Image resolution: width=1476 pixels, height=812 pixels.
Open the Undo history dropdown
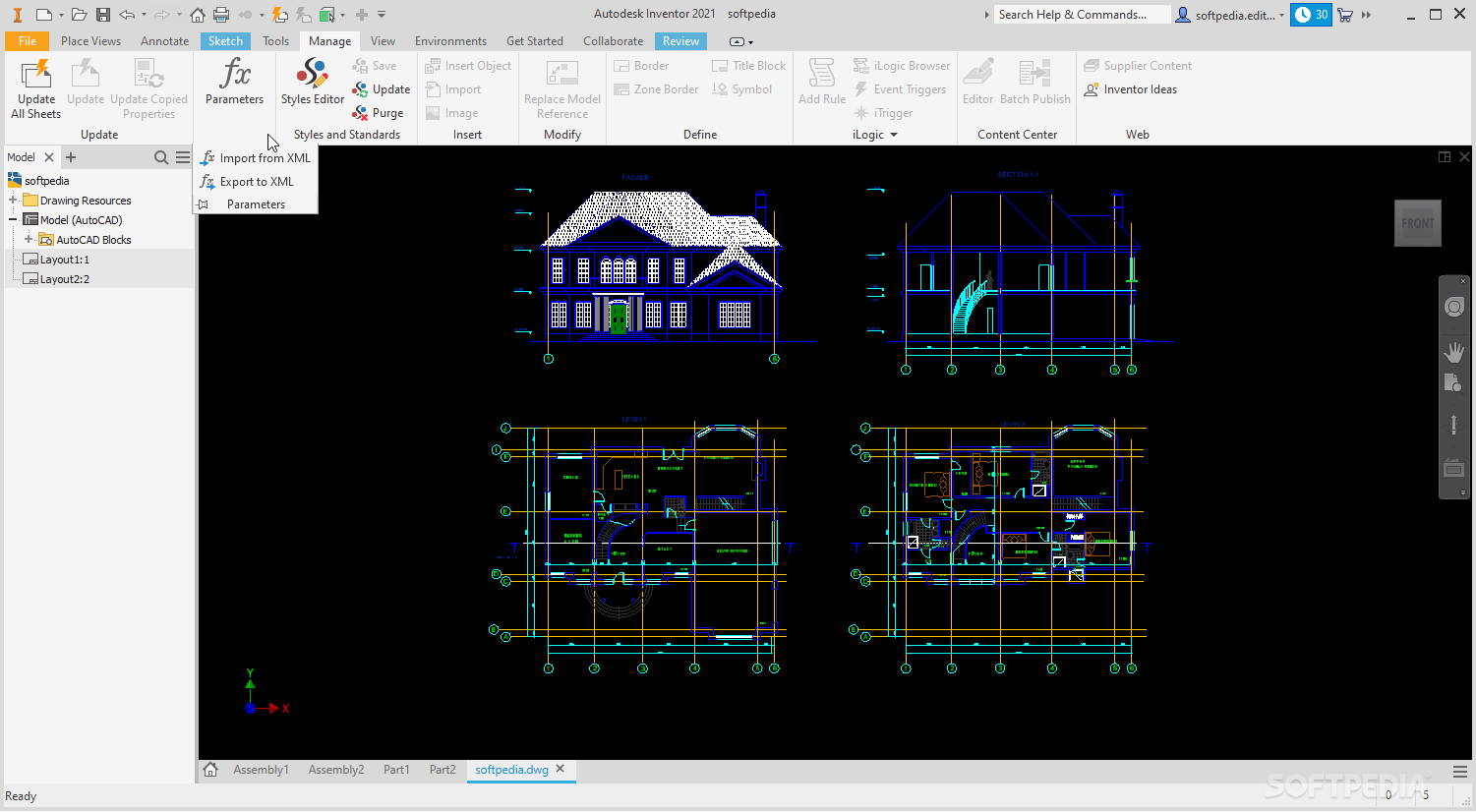click(144, 15)
